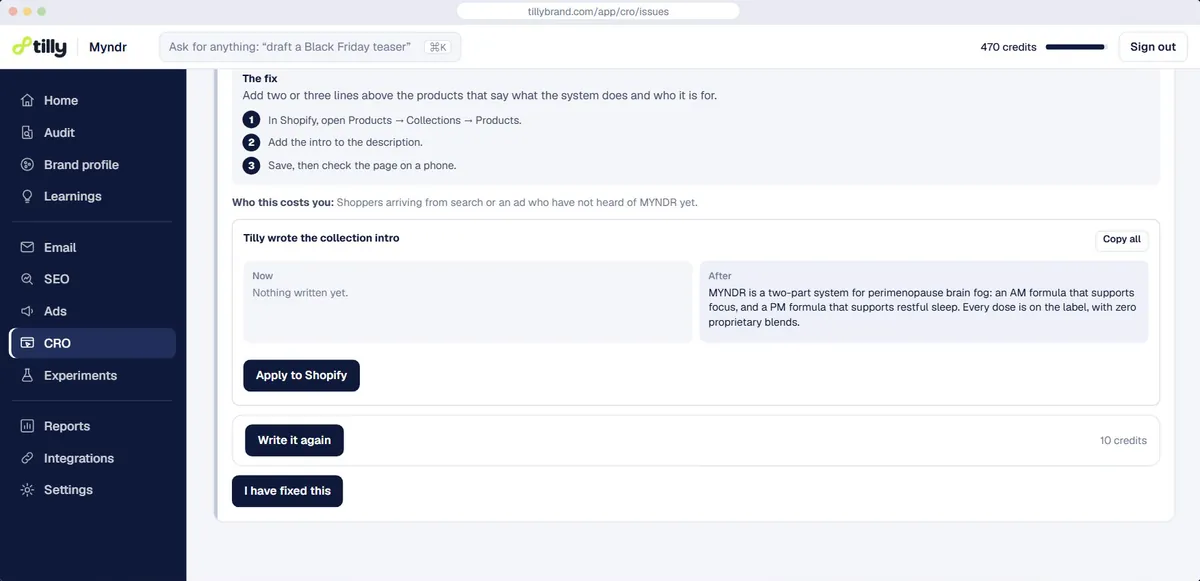Click 'The fix' heading
Screen dimensions: 1200x581
coord(259,78)
